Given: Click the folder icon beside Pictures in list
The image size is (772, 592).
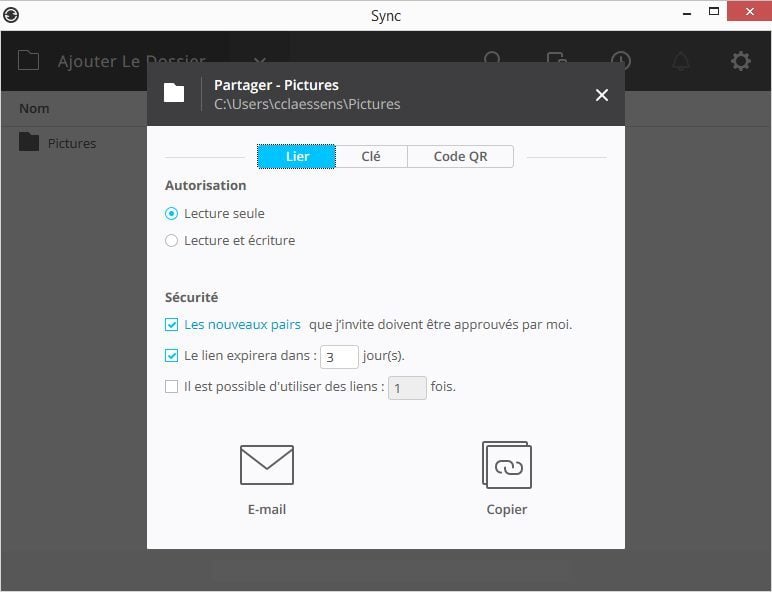Looking at the screenshot, I should pyautogui.click(x=29, y=143).
